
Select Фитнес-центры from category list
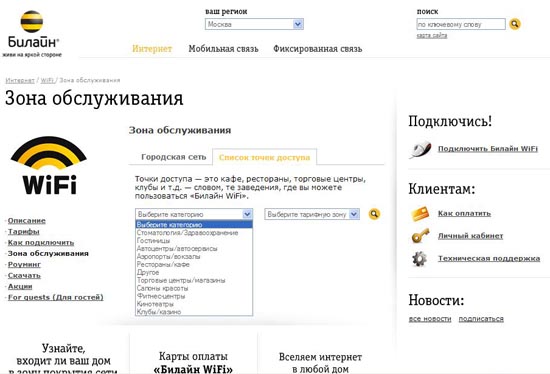click(194, 296)
